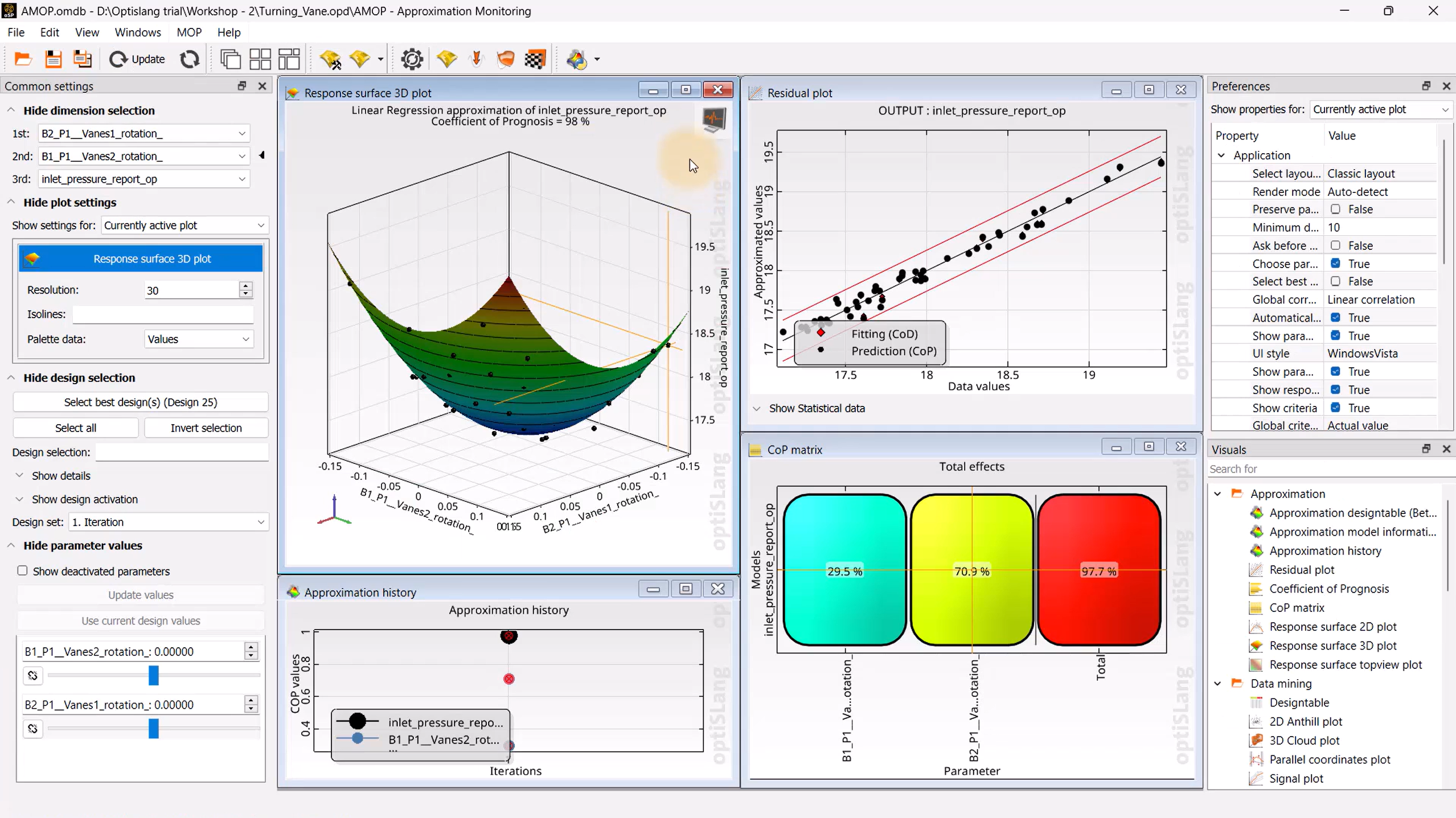Open the 1st dimension dropdown
The width and height of the screenshot is (1456, 818).
click(144, 133)
